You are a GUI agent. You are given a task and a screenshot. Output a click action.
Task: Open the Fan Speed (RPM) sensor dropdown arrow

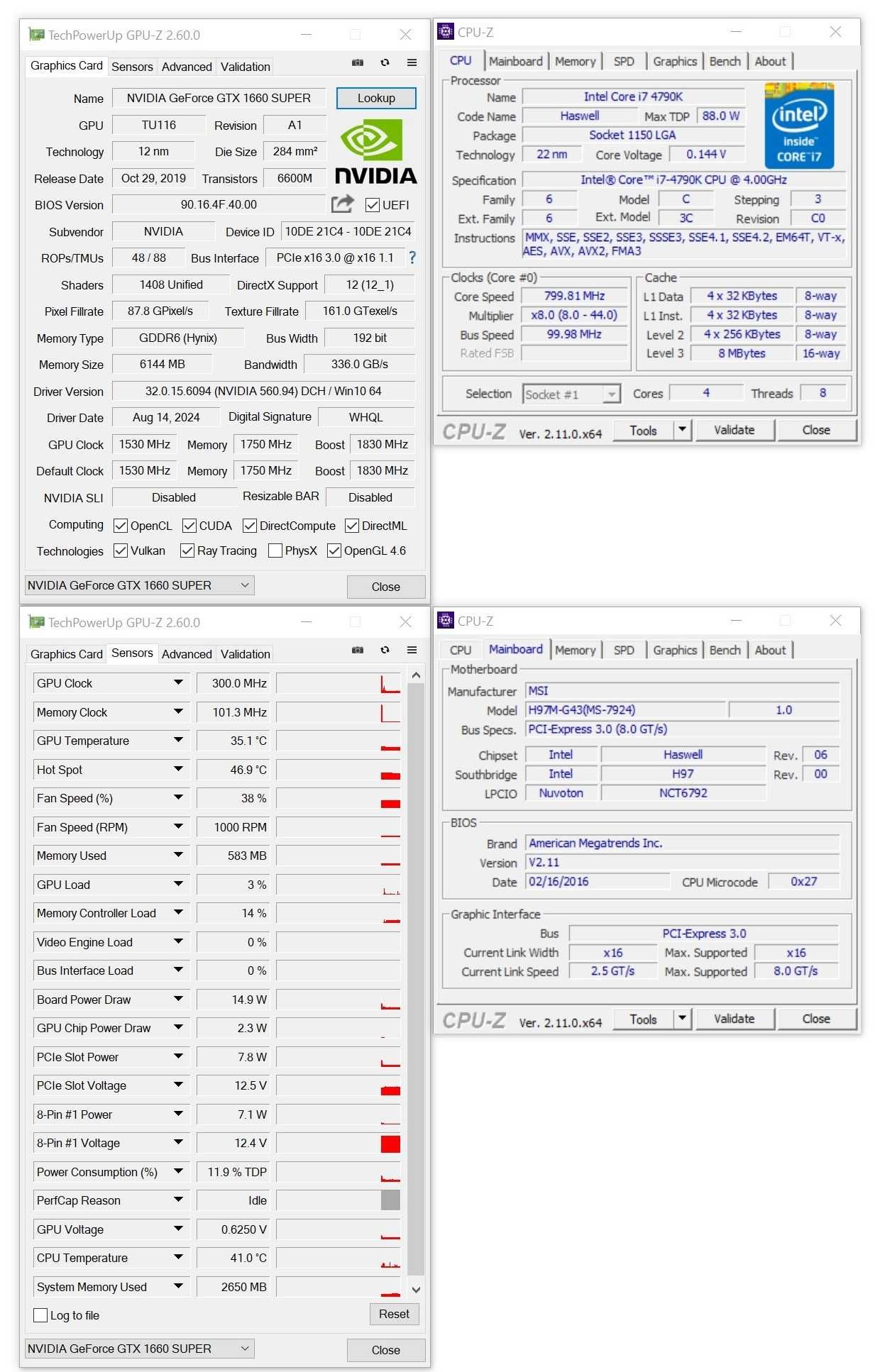coord(178,826)
